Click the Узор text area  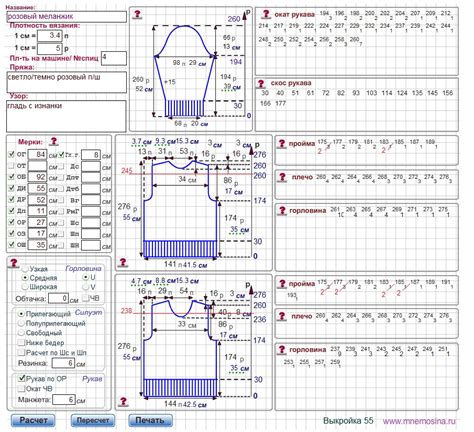pos(66,116)
